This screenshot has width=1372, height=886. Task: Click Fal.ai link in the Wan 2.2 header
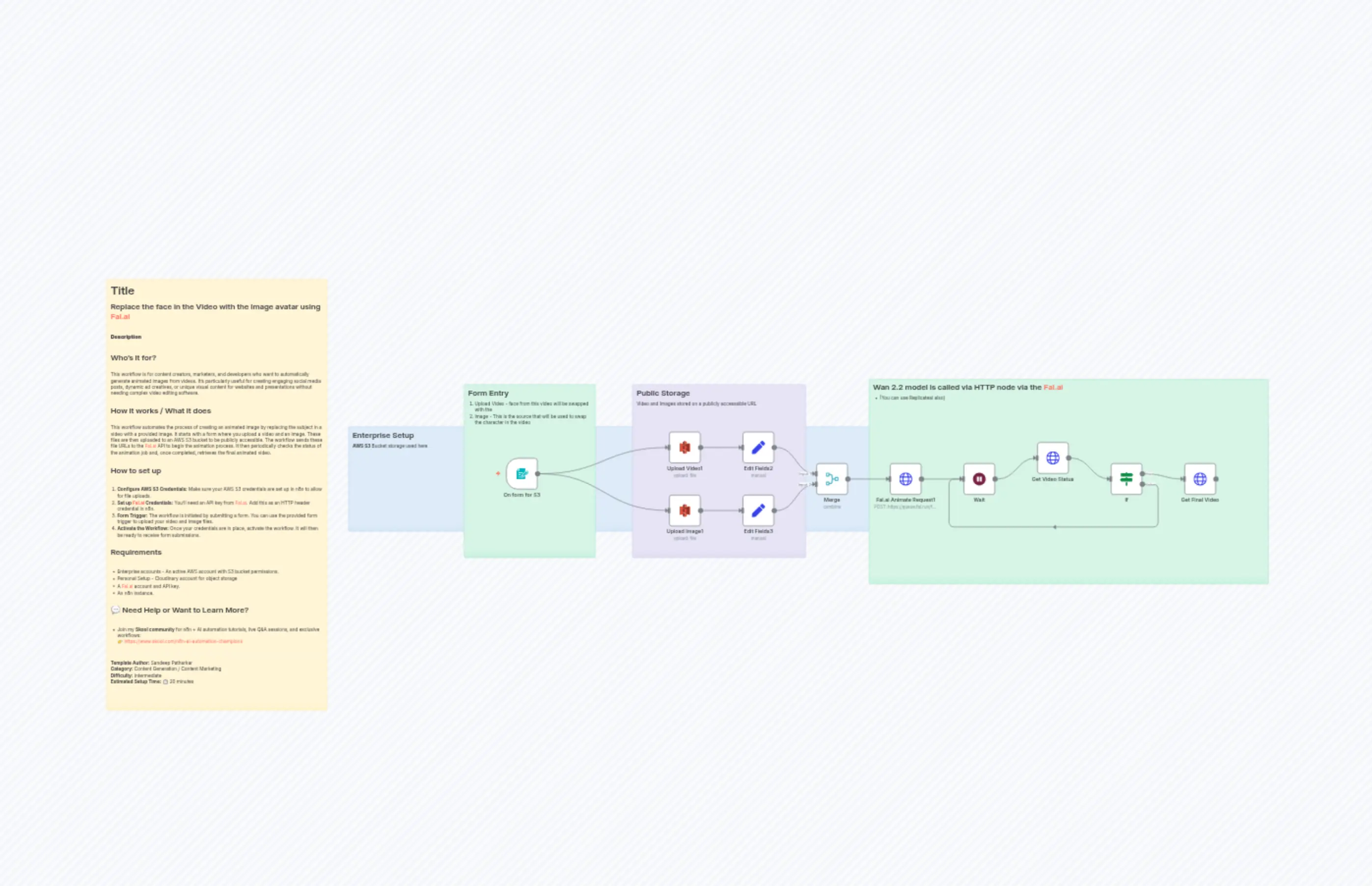point(1053,387)
